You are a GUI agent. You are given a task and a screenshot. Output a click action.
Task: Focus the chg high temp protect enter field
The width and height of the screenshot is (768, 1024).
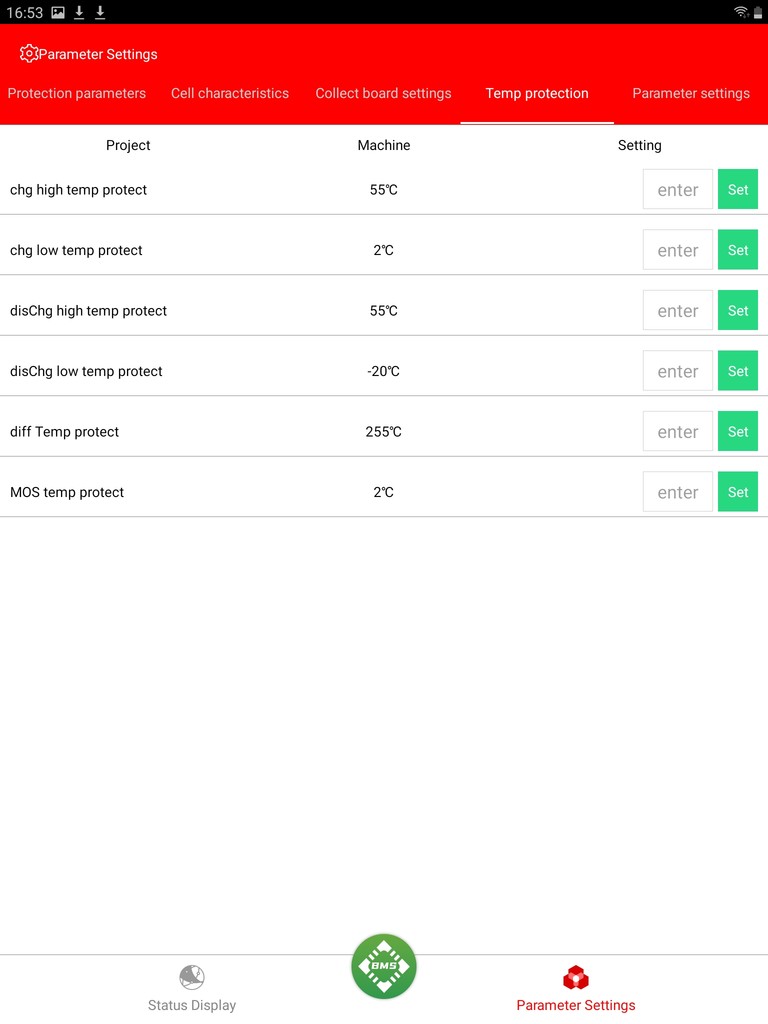click(x=678, y=189)
